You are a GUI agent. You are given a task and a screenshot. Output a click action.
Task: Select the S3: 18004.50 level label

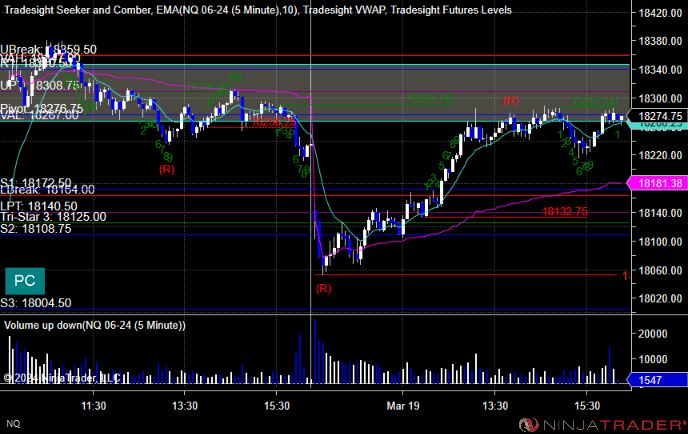[x=36, y=303]
